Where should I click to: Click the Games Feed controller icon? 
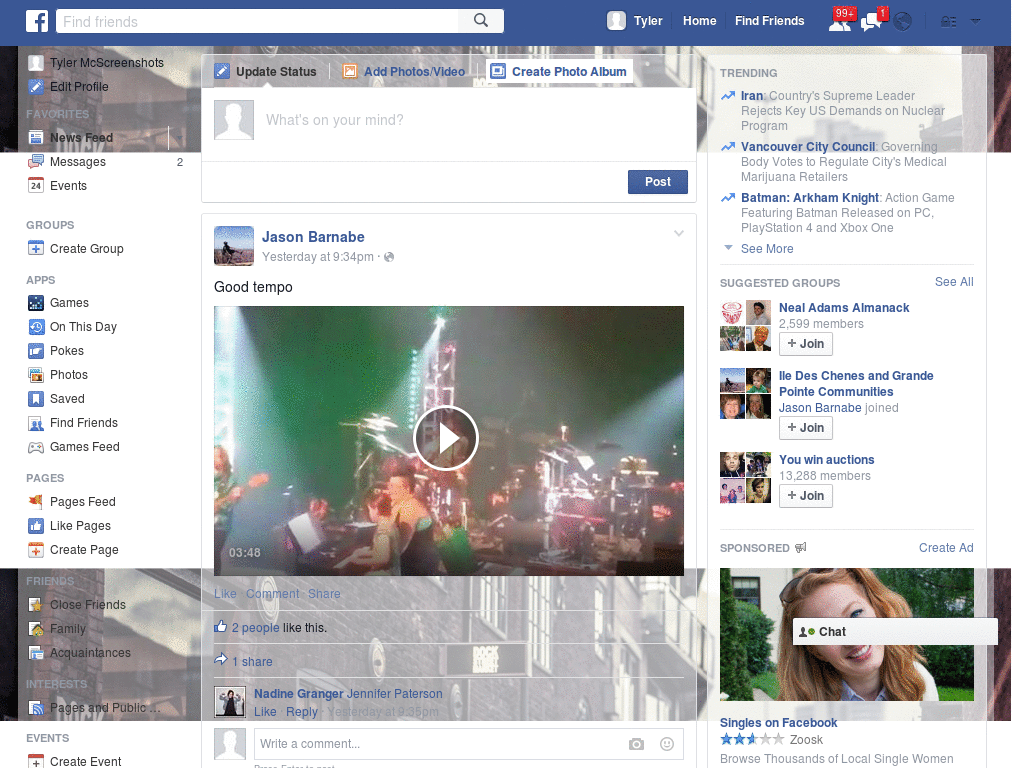click(x=36, y=447)
